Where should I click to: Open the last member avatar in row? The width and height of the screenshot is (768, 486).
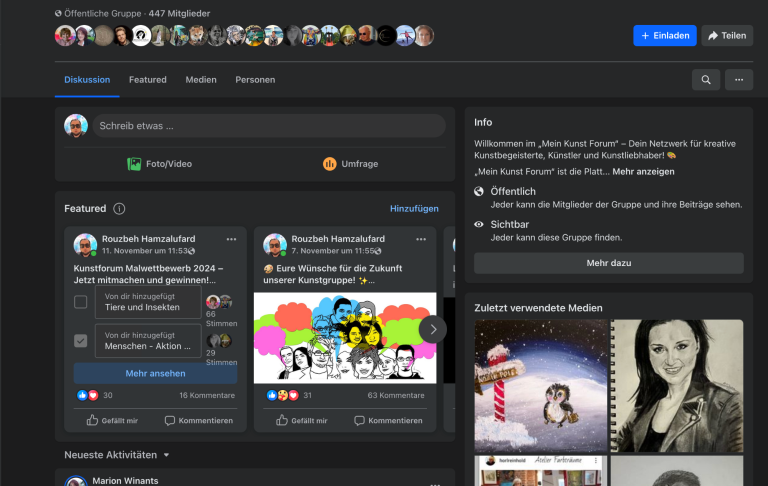pyautogui.click(x=424, y=36)
